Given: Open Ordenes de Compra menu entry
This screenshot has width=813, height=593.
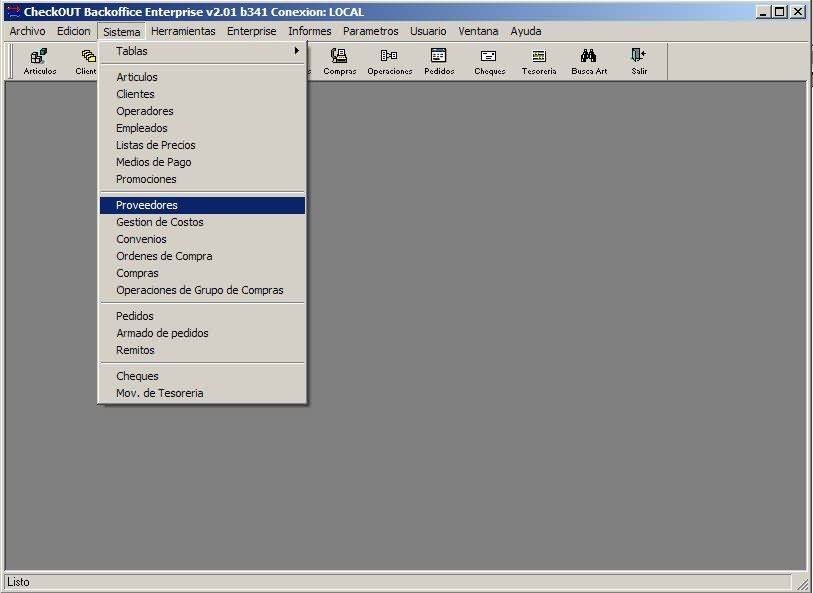Looking at the screenshot, I should (x=202, y=257).
